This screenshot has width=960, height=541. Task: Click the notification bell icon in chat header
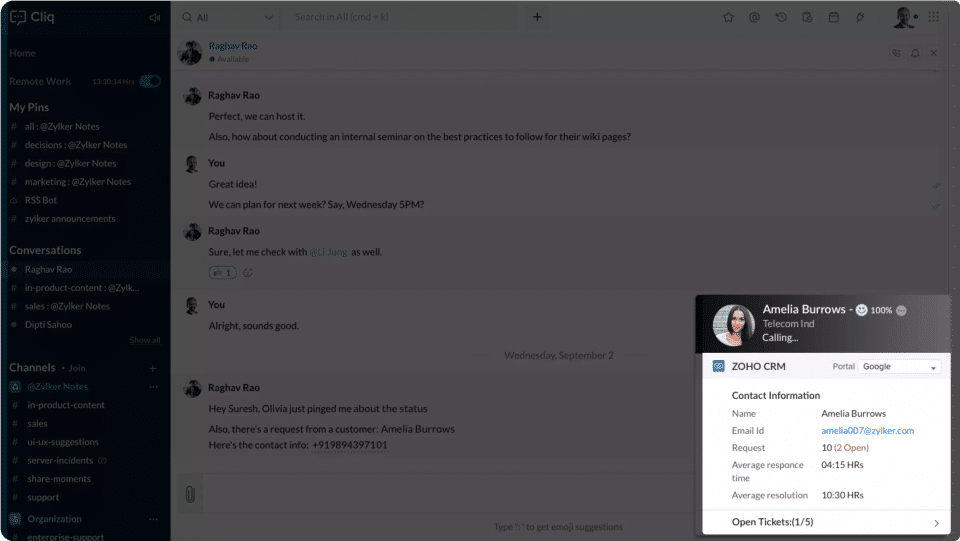click(x=915, y=53)
